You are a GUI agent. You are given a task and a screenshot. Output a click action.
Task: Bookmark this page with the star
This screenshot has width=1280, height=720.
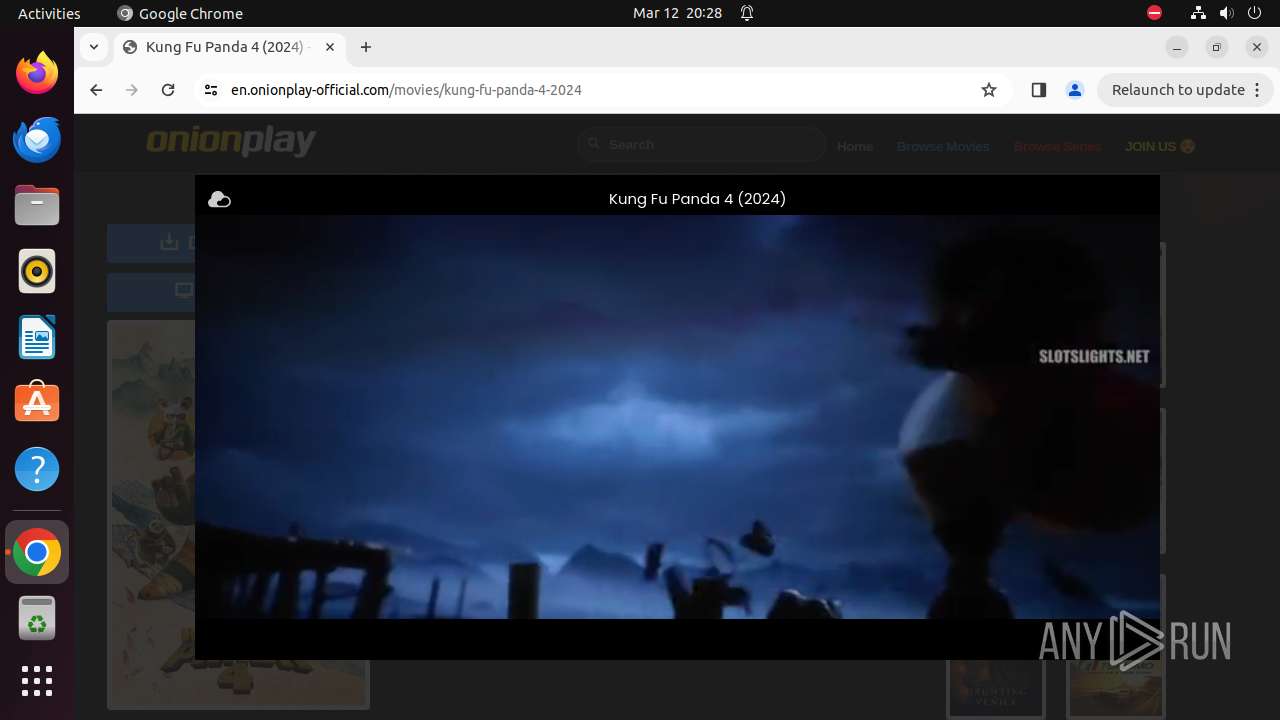[989, 90]
